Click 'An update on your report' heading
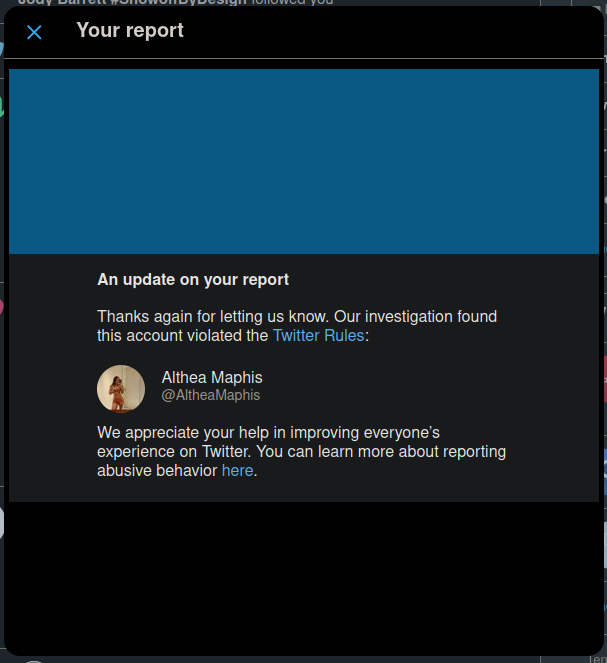This screenshot has height=663, width=607. (193, 279)
